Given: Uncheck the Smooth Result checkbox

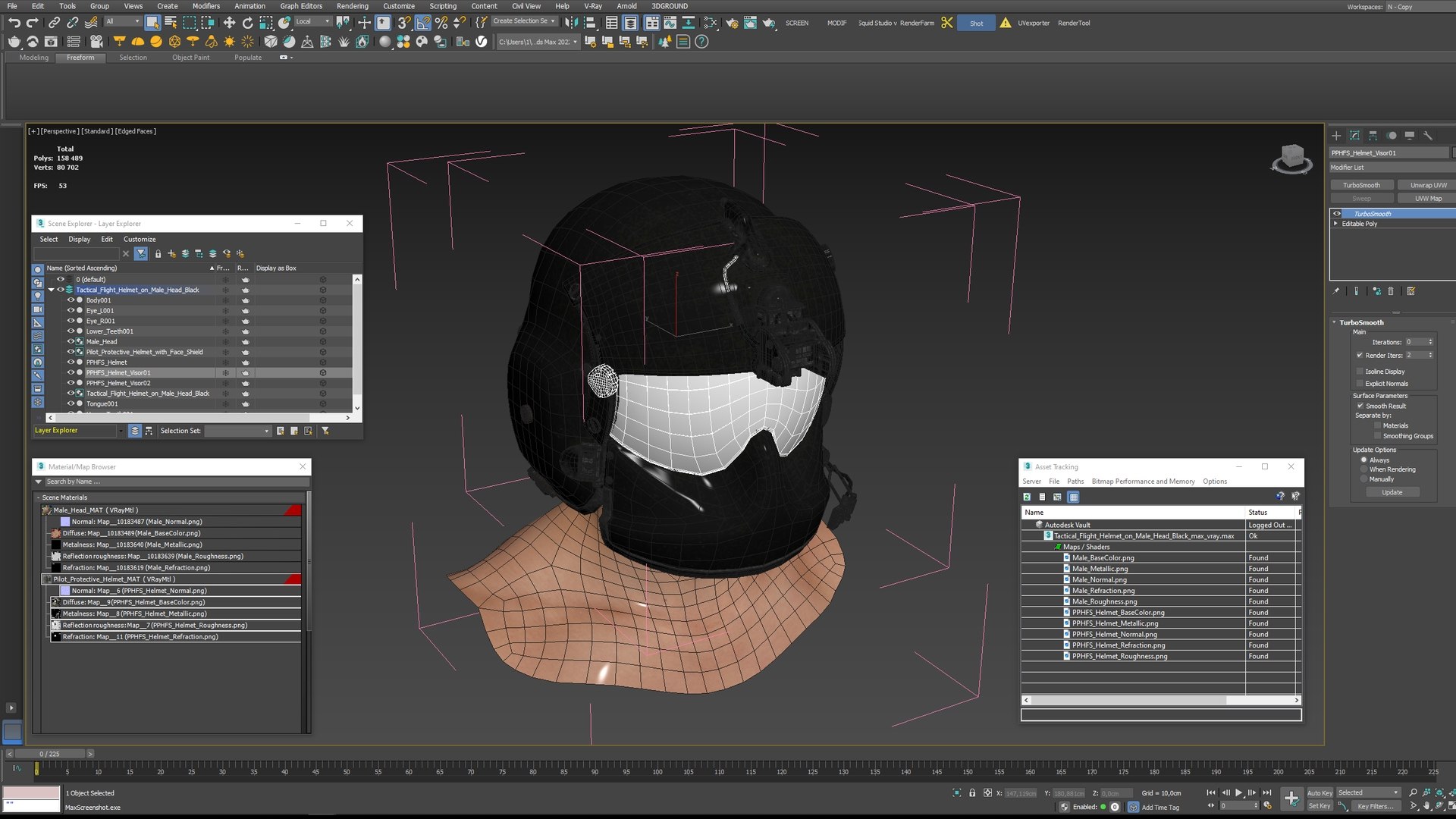Looking at the screenshot, I should [x=1360, y=406].
